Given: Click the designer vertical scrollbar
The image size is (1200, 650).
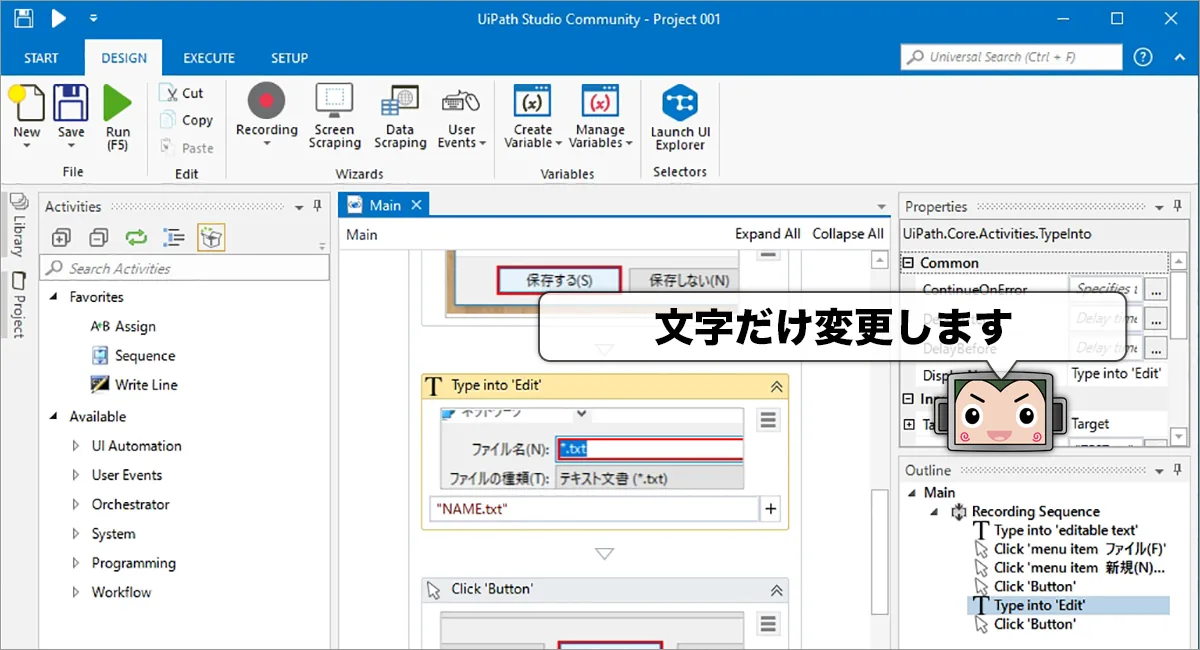Looking at the screenshot, I should point(879,550).
